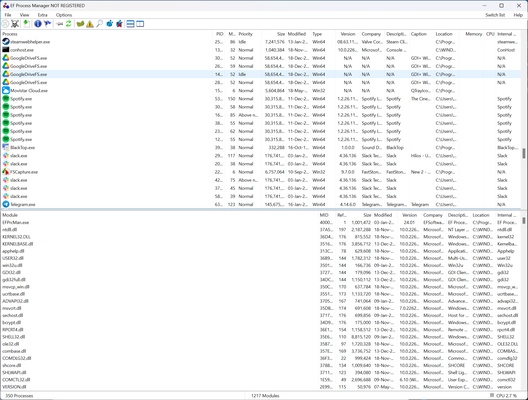Screen dimensions: 528x400
Task: Click the disabled gray circle toolbar icon
Action: pos(5,24)
